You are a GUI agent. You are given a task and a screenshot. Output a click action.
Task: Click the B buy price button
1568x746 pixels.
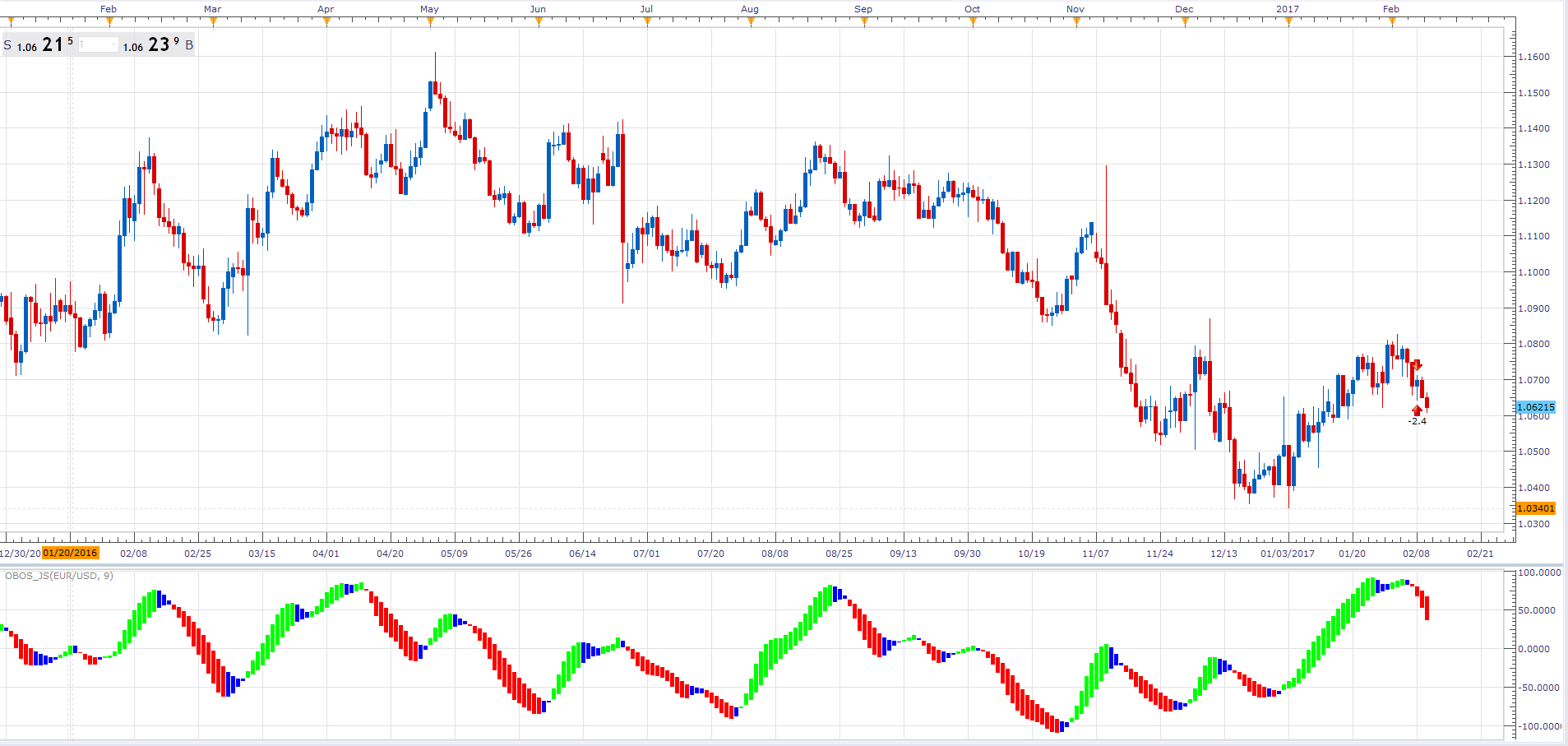(x=158, y=45)
